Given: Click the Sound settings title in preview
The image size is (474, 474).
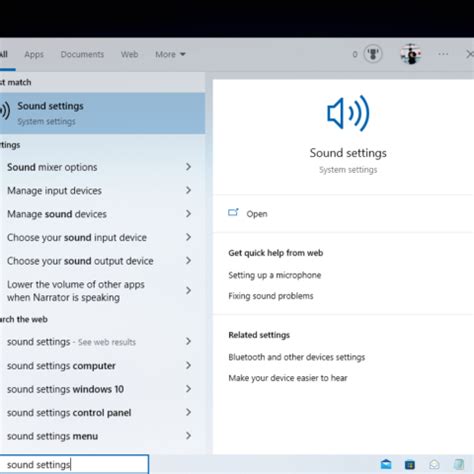Looking at the screenshot, I should [348, 153].
